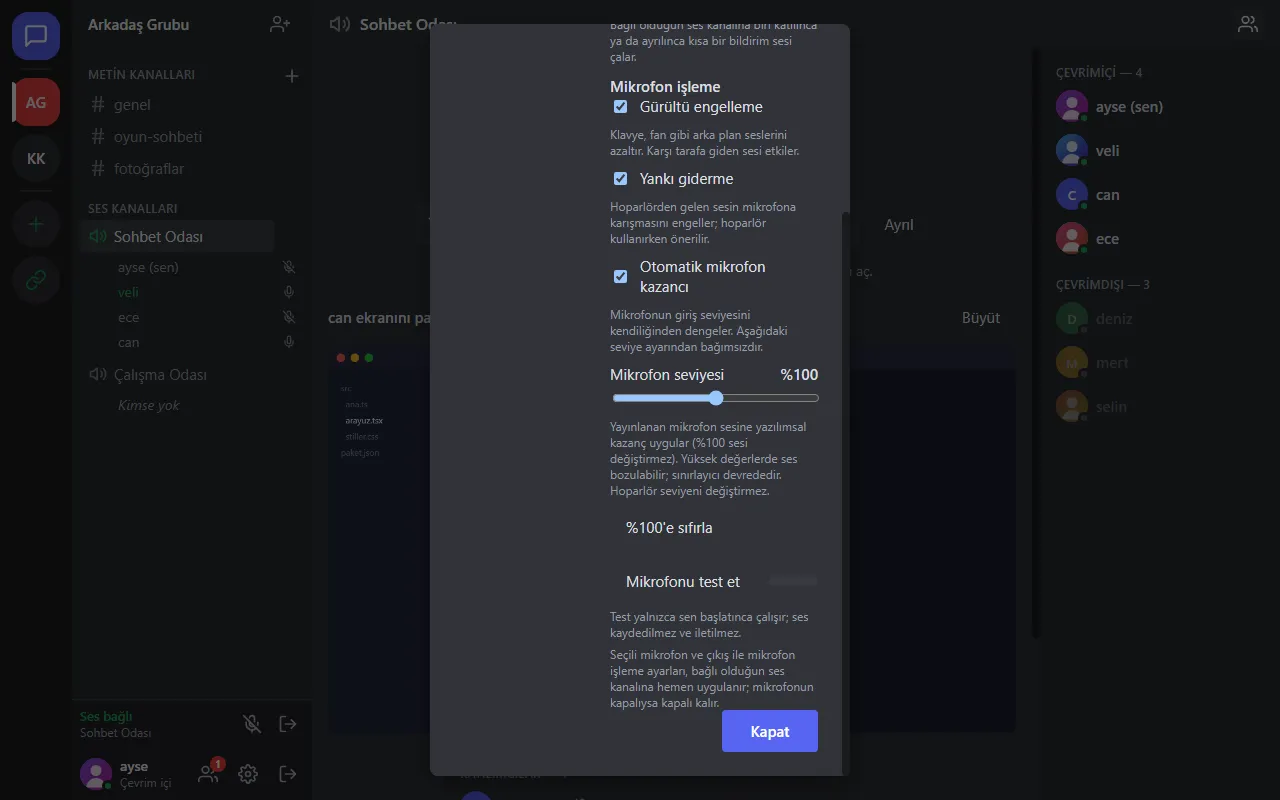This screenshot has width=1280, height=800.
Task: Select Sohbet Odası voice channel
Action: (x=177, y=236)
